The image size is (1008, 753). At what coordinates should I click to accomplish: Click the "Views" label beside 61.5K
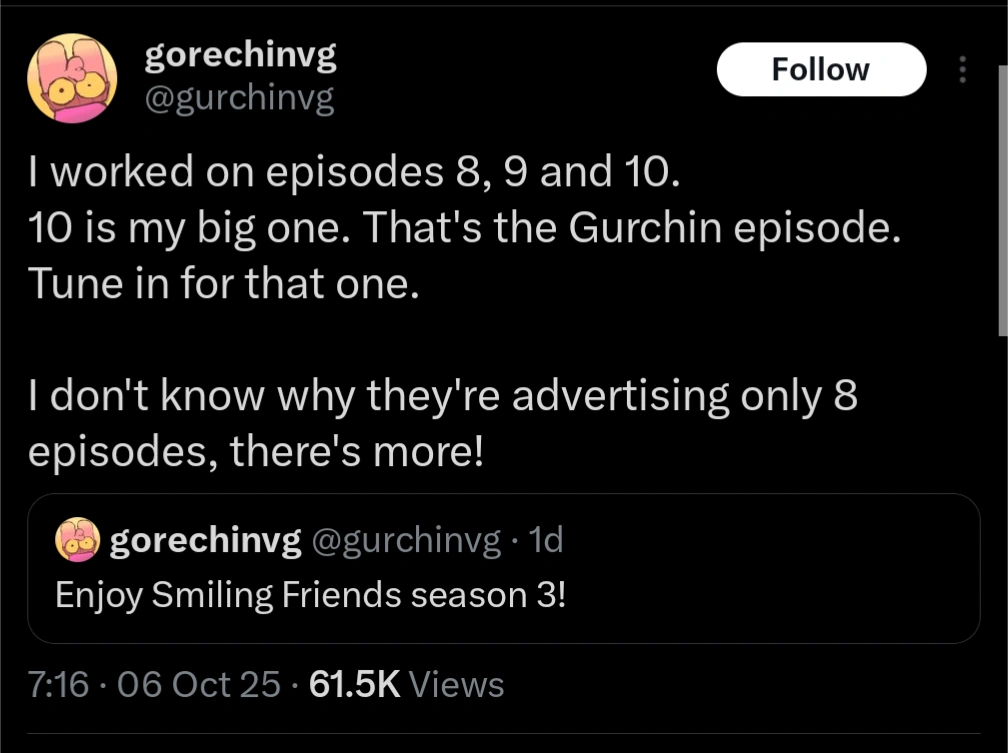[457, 685]
